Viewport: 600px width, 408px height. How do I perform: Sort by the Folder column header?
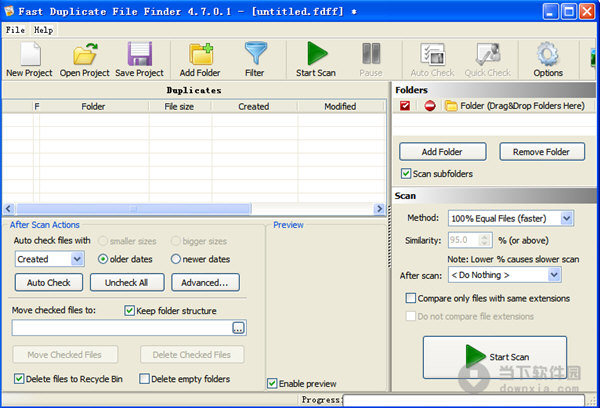pyautogui.click(x=93, y=106)
